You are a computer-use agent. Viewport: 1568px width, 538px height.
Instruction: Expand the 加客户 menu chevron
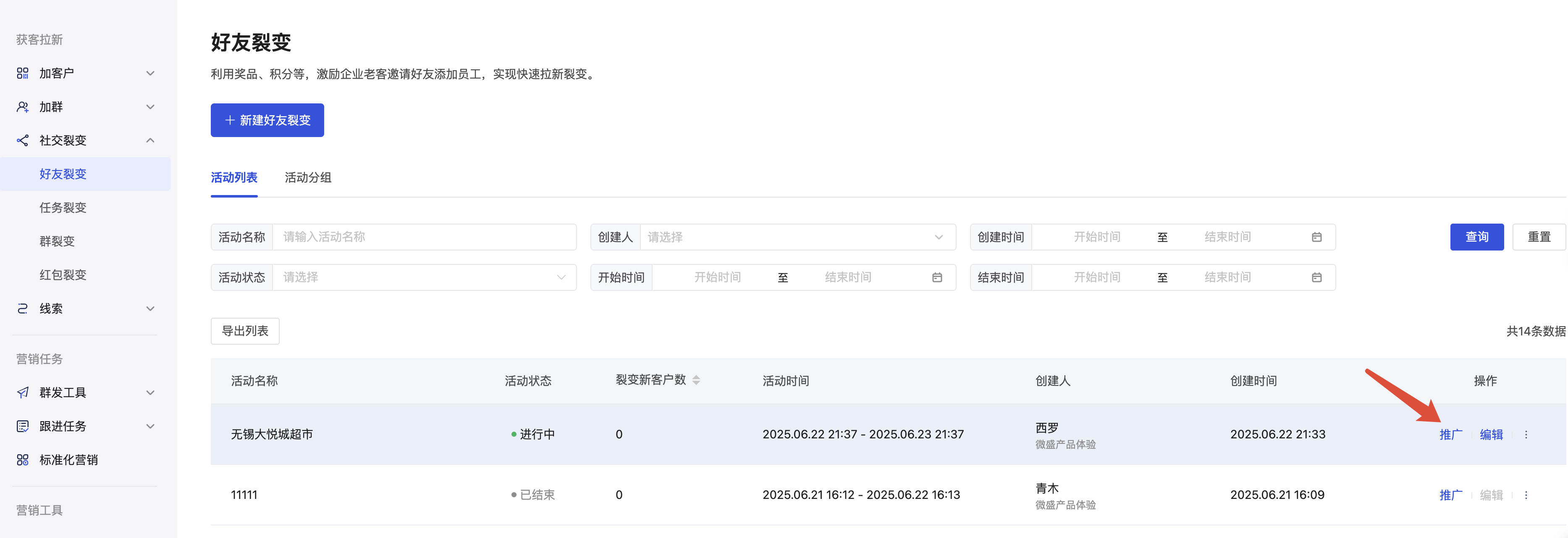150,73
